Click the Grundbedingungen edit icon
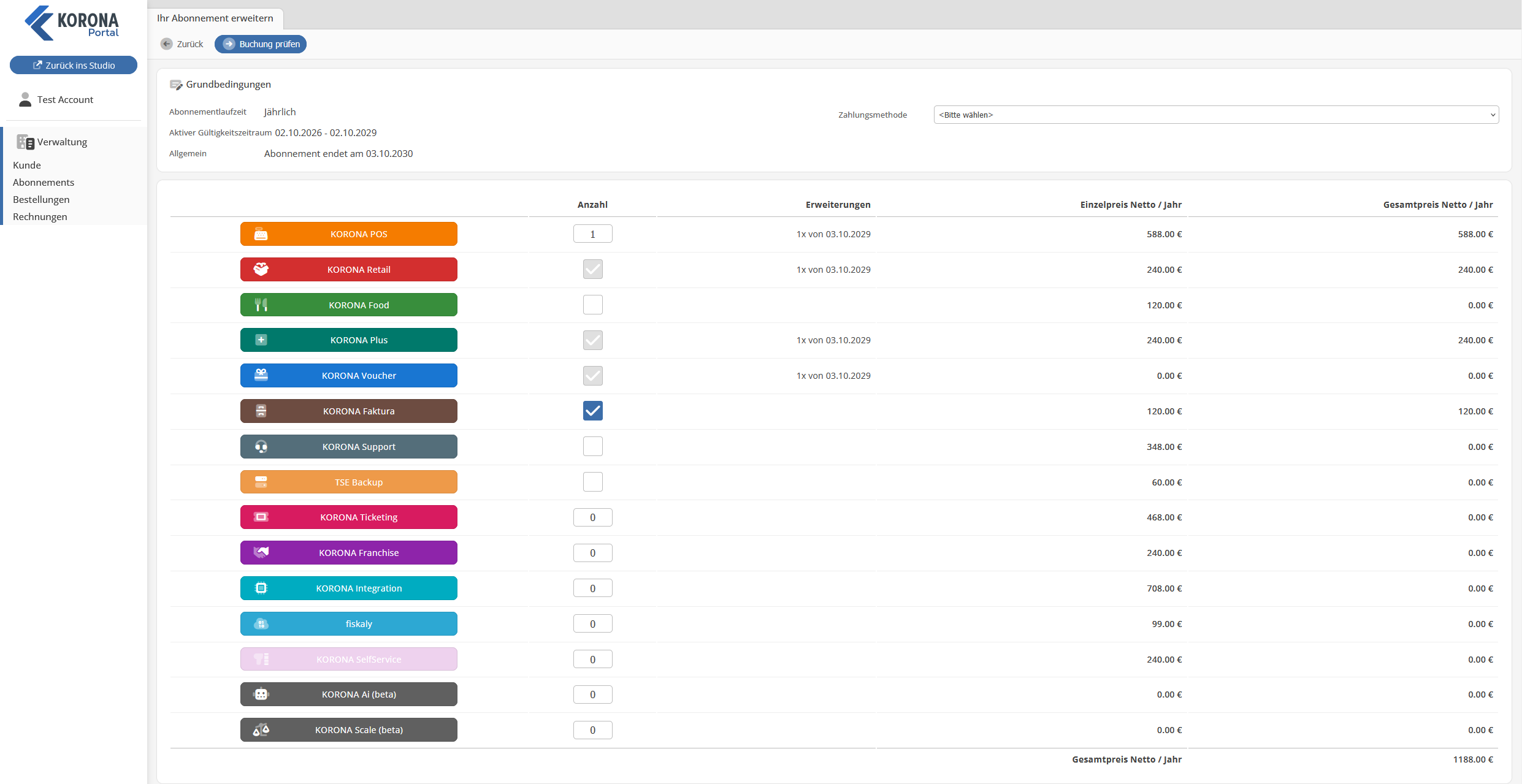 [176, 85]
